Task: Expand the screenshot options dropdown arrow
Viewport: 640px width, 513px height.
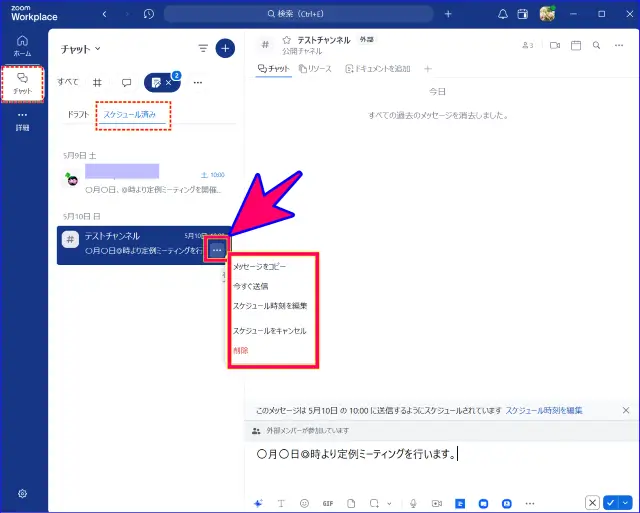Action: click(x=389, y=504)
